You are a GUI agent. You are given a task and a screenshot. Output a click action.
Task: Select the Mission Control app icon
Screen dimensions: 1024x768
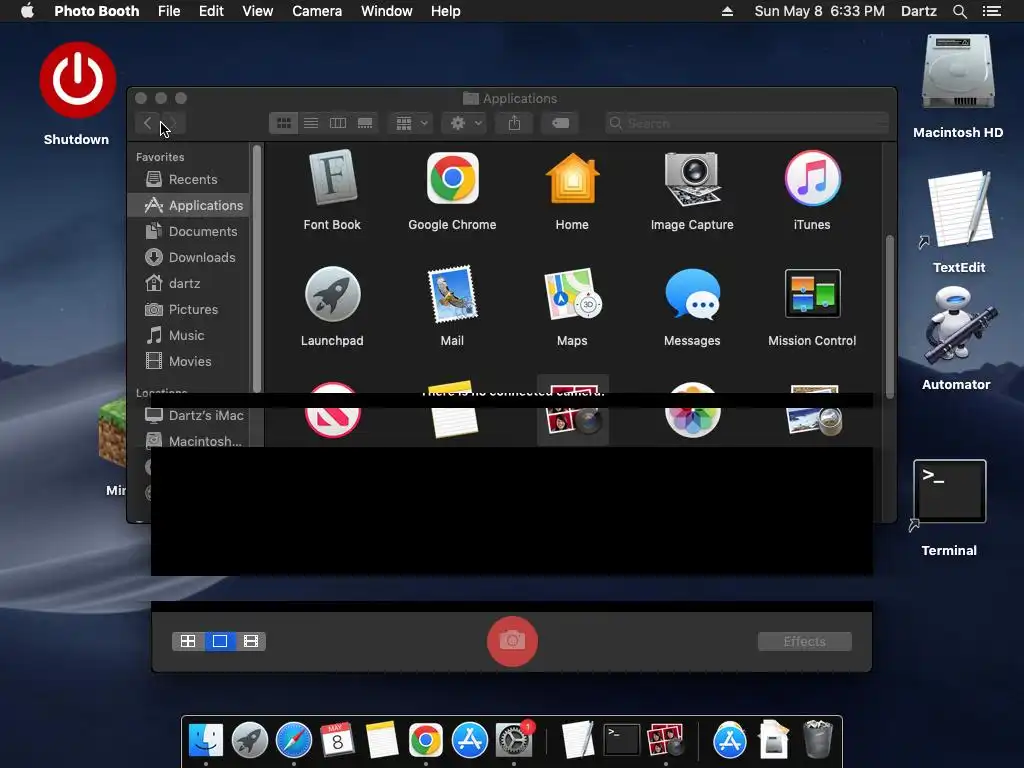pos(812,294)
